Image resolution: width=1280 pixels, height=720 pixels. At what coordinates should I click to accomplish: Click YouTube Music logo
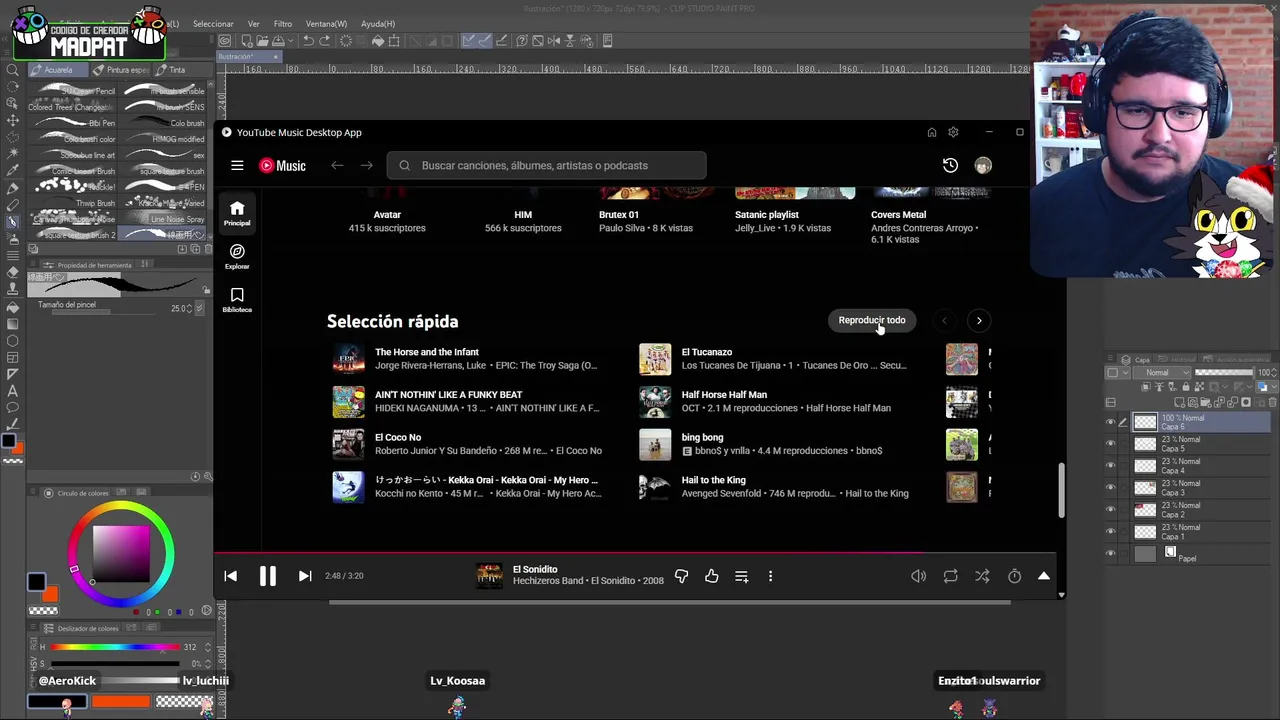pos(283,166)
